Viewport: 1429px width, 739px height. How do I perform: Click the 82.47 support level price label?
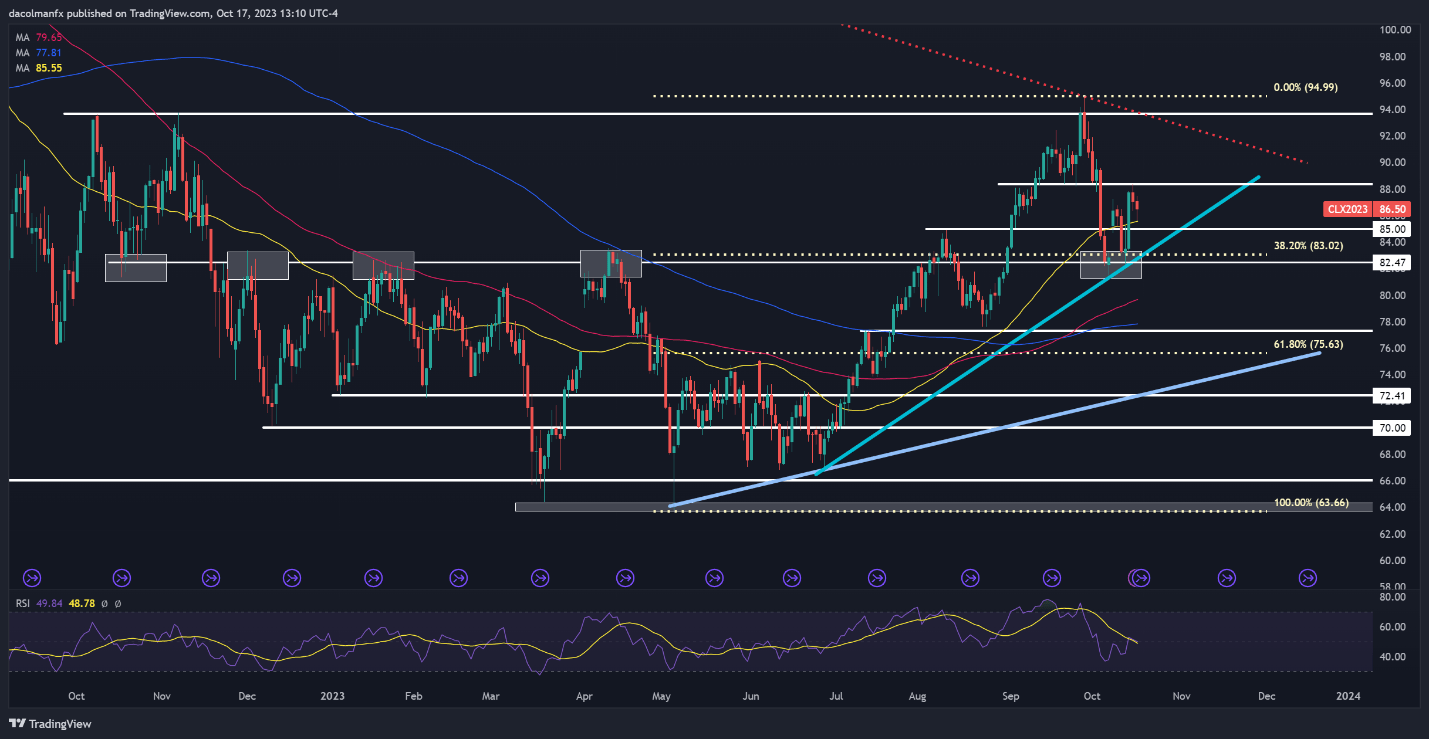click(1393, 262)
